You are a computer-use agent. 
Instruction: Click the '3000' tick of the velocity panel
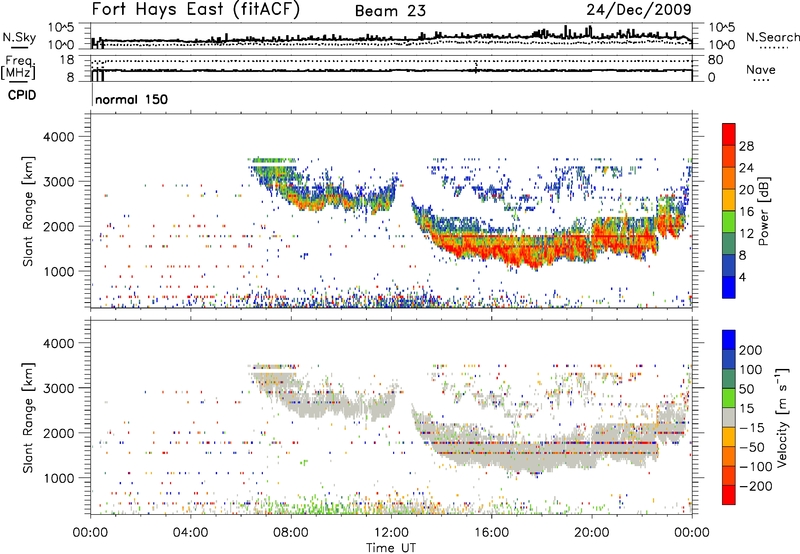click(58, 388)
